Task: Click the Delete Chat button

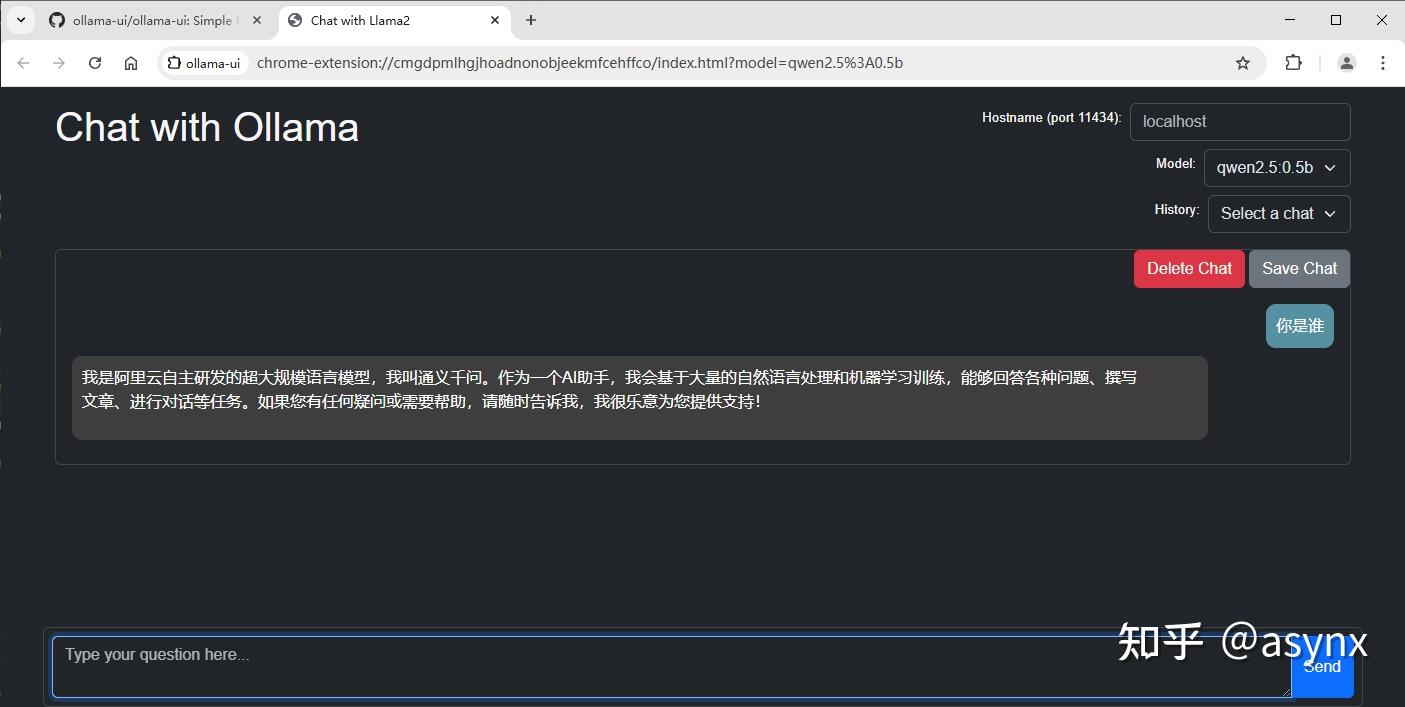Action: tap(1189, 268)
